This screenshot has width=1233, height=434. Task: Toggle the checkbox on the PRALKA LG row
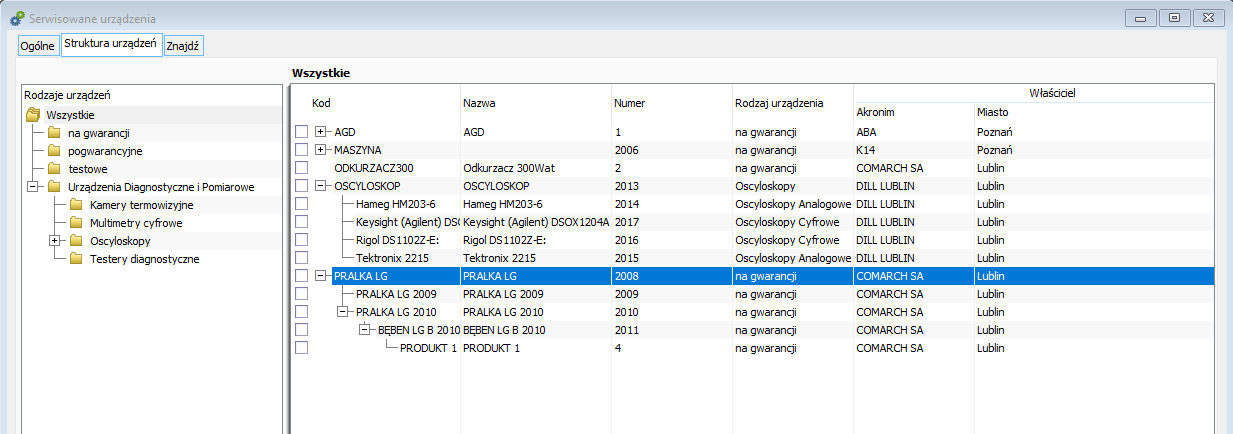302,276
